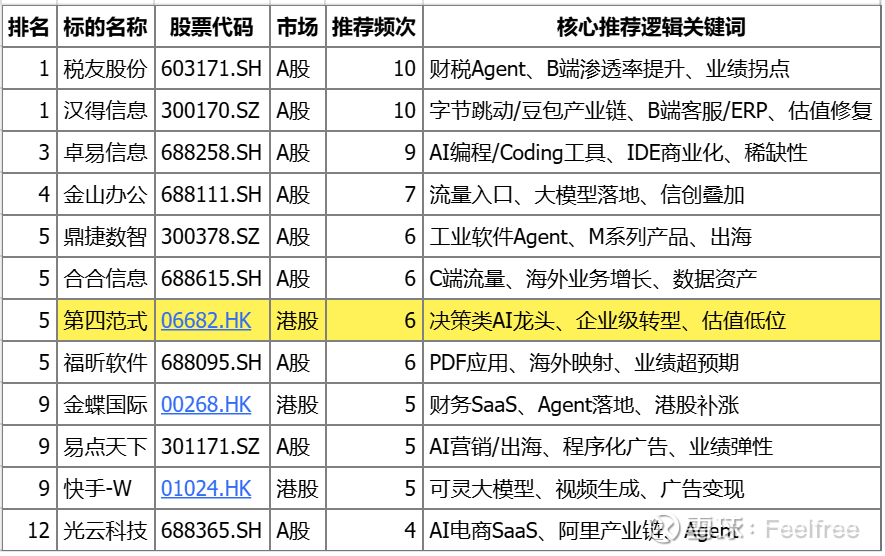Select the 688615.SH code cell
Viewport: 885px width, 556px height.
212,278
